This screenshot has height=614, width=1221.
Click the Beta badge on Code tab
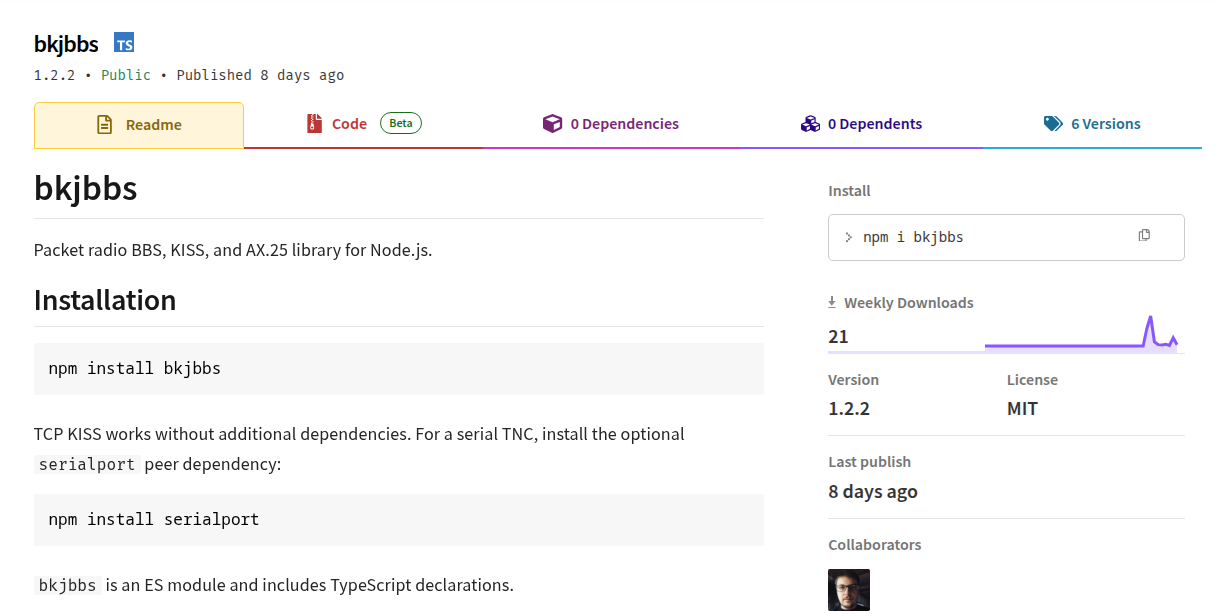[x=400, y=124]
